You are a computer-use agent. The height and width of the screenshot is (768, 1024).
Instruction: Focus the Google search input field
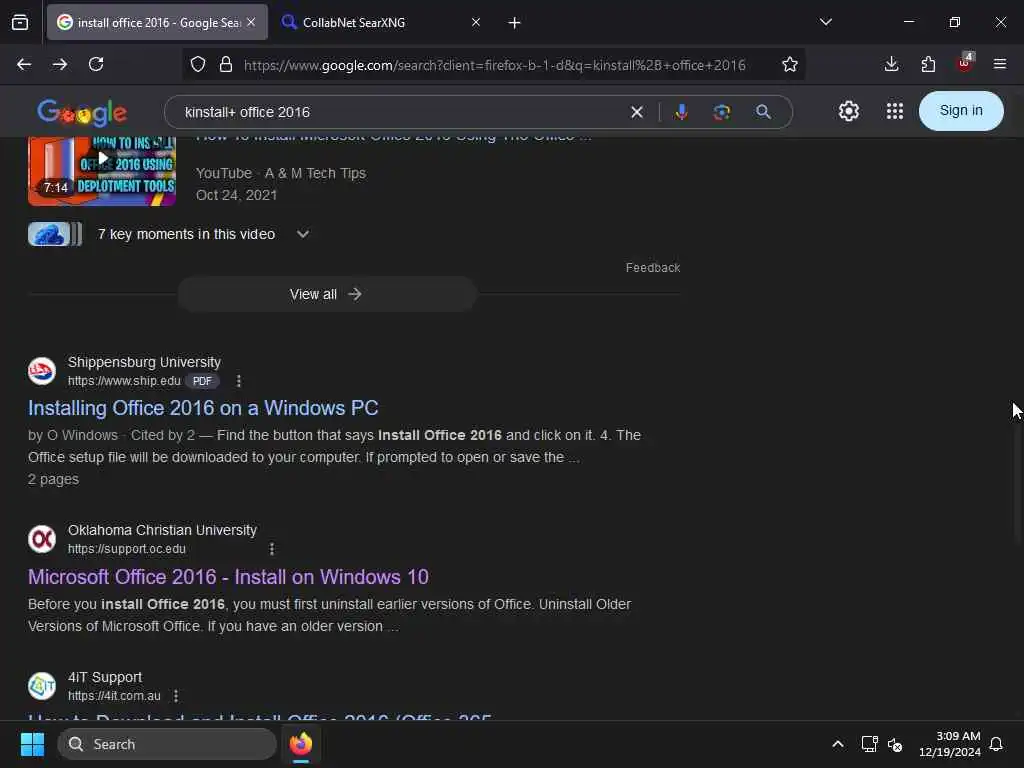[x=398, y=112]
